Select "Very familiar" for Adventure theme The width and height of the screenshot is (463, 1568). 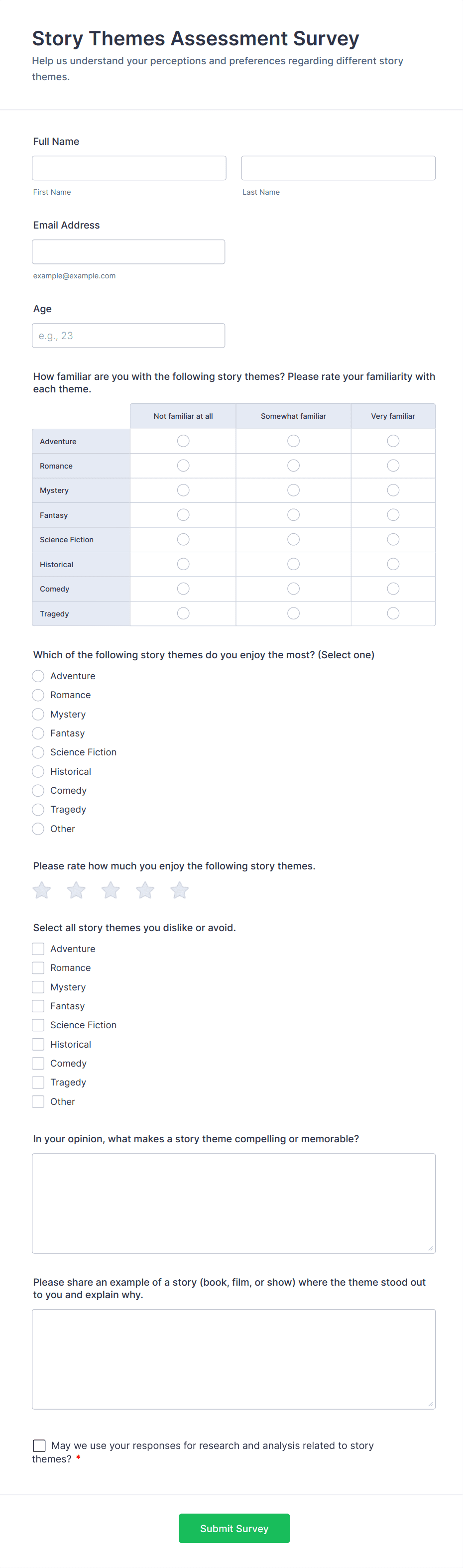[392, 441]
